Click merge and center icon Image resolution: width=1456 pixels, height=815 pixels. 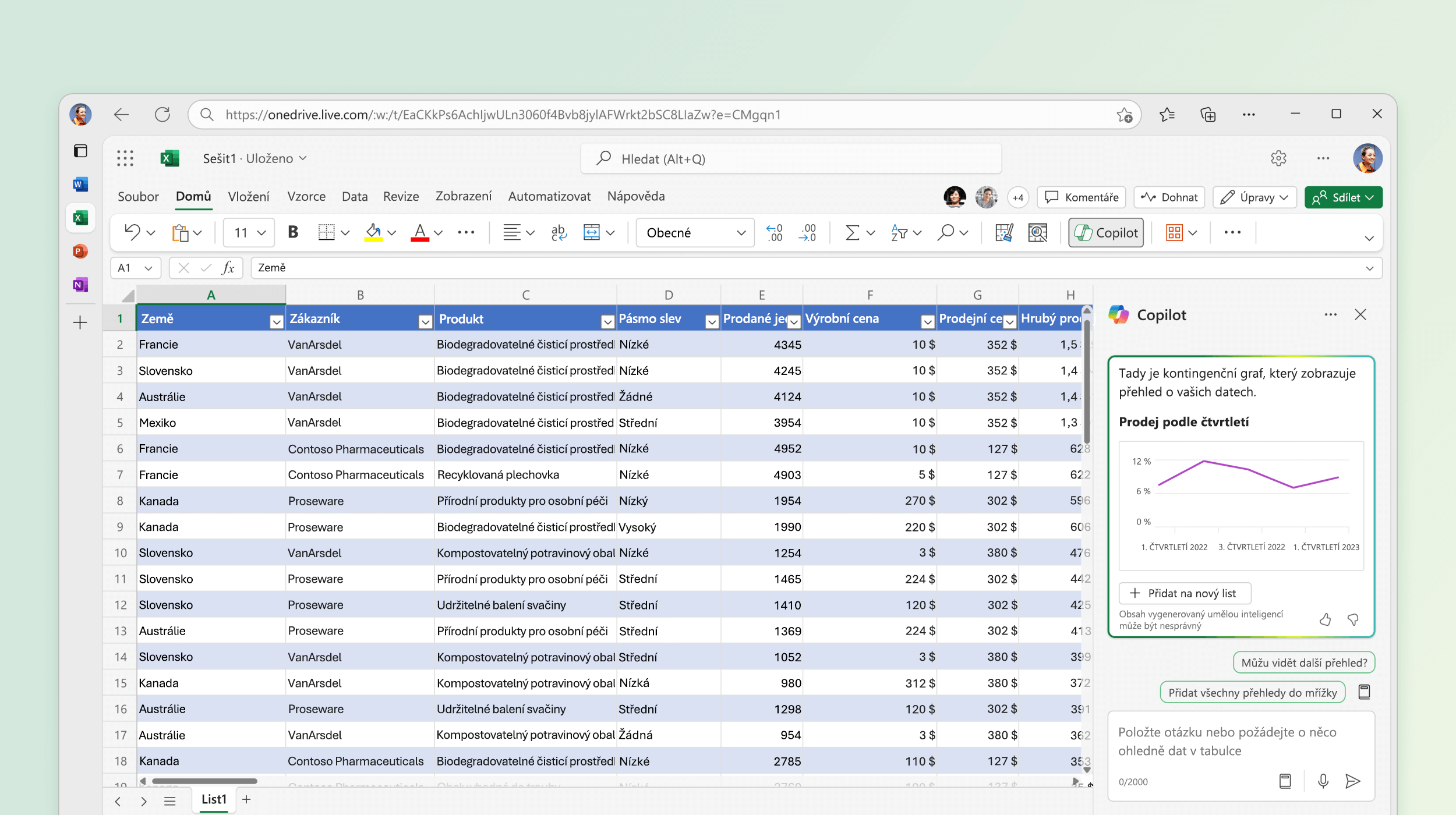(592, 233)
